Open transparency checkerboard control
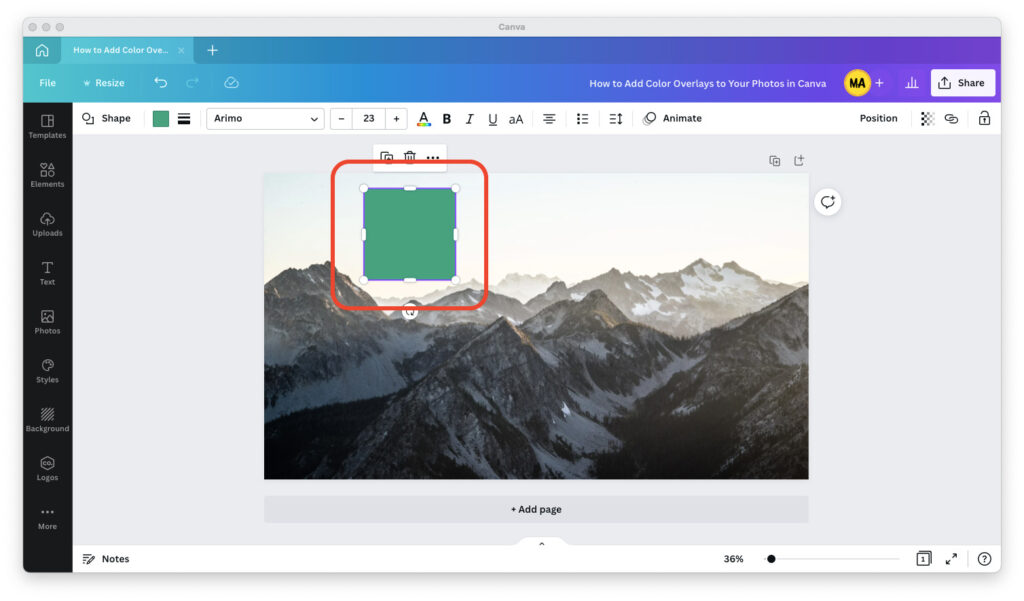Image resolution: width=1024 pixels, height=601 pixels. [927, 118]
